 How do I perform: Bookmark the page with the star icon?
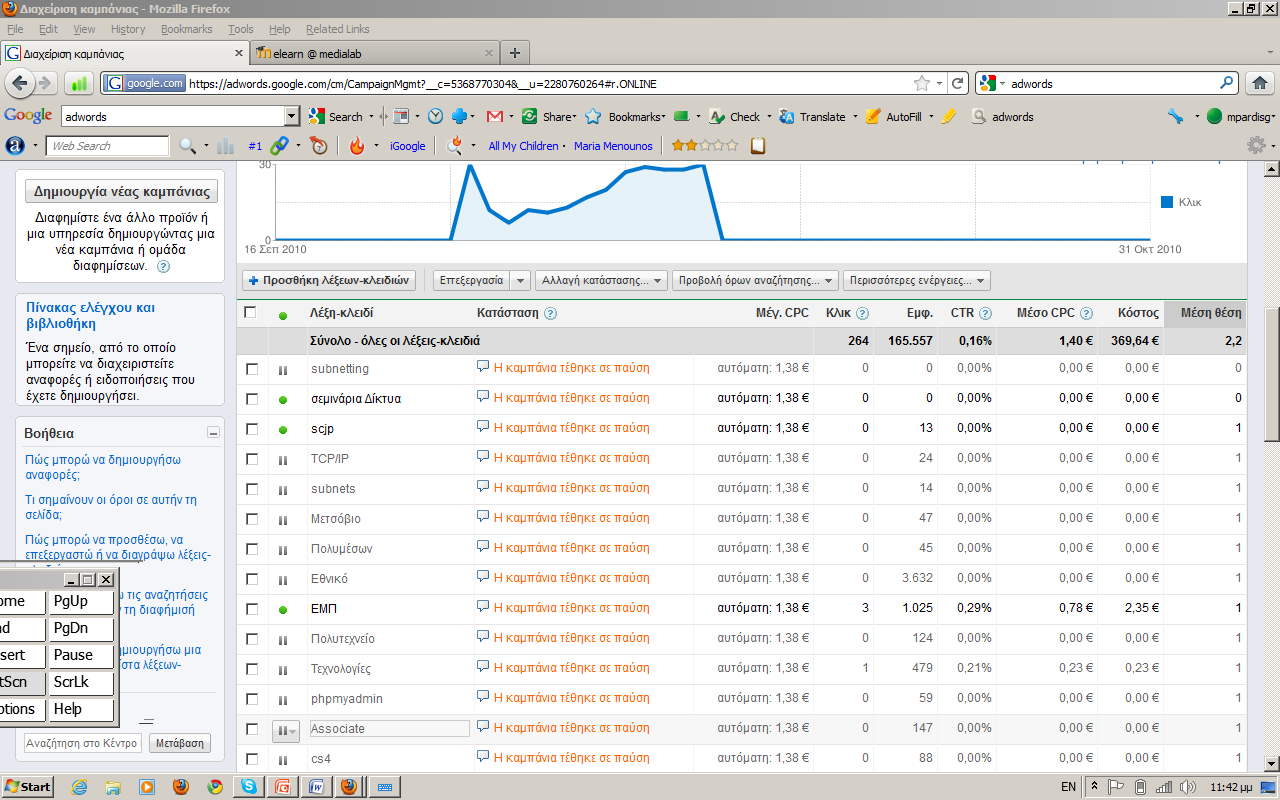921,83
